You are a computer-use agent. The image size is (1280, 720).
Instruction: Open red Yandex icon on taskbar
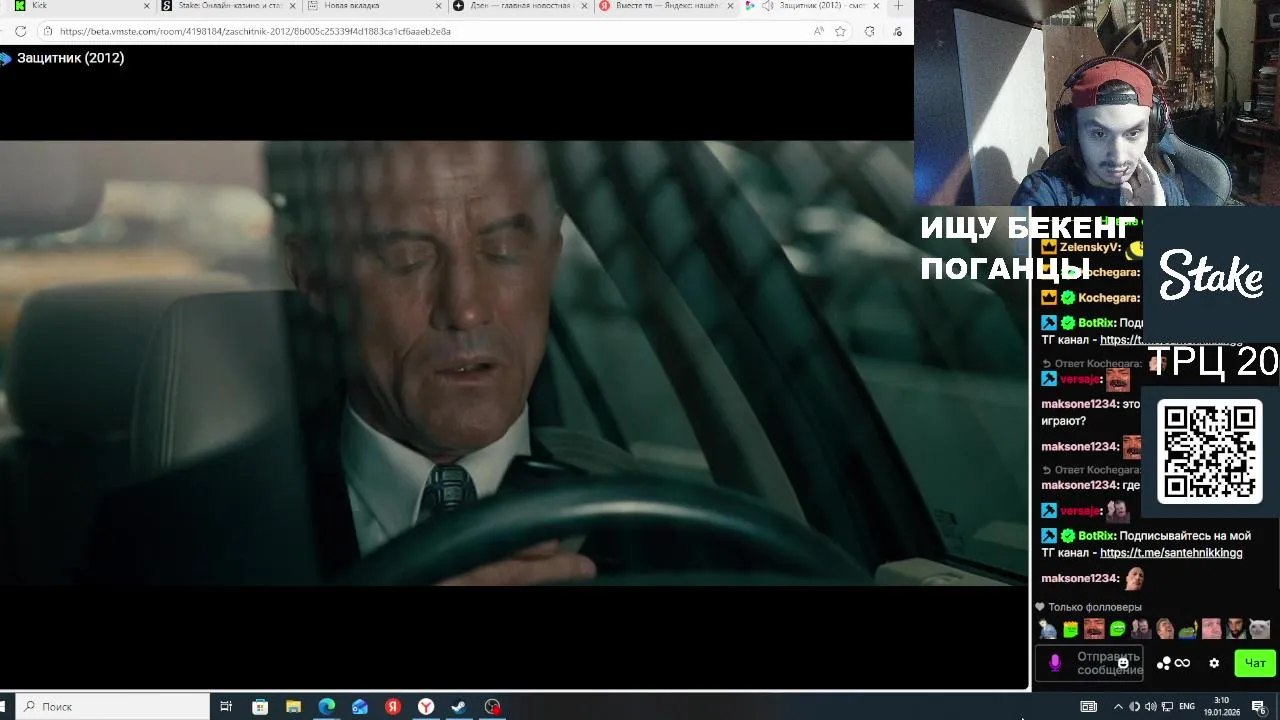pos(393,707)
